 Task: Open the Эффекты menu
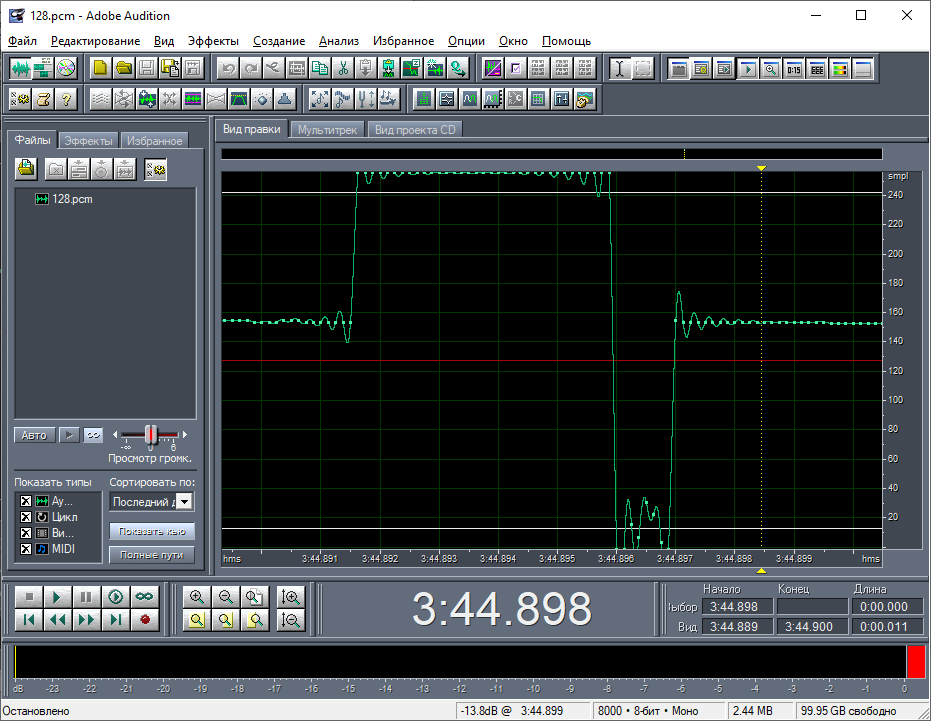214,41
